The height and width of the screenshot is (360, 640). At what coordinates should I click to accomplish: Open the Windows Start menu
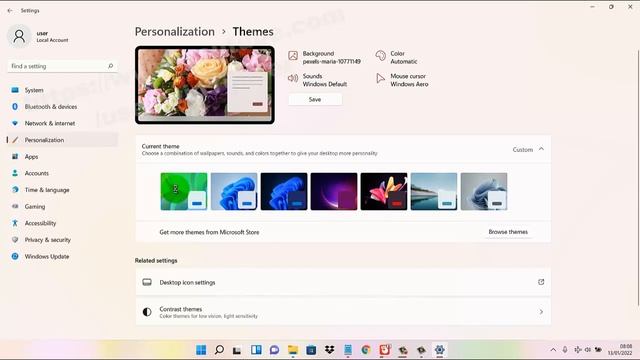[201, 350]
